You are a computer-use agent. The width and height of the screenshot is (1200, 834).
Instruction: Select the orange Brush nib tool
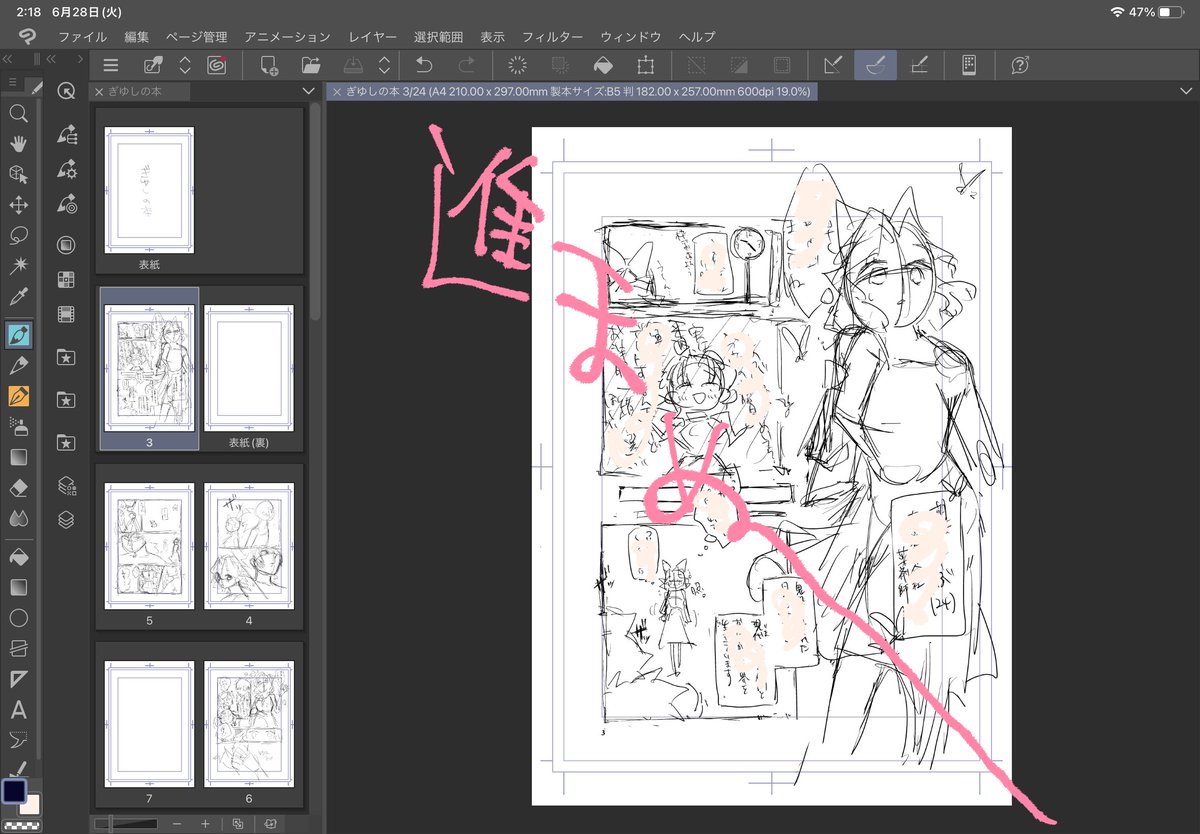18,396
